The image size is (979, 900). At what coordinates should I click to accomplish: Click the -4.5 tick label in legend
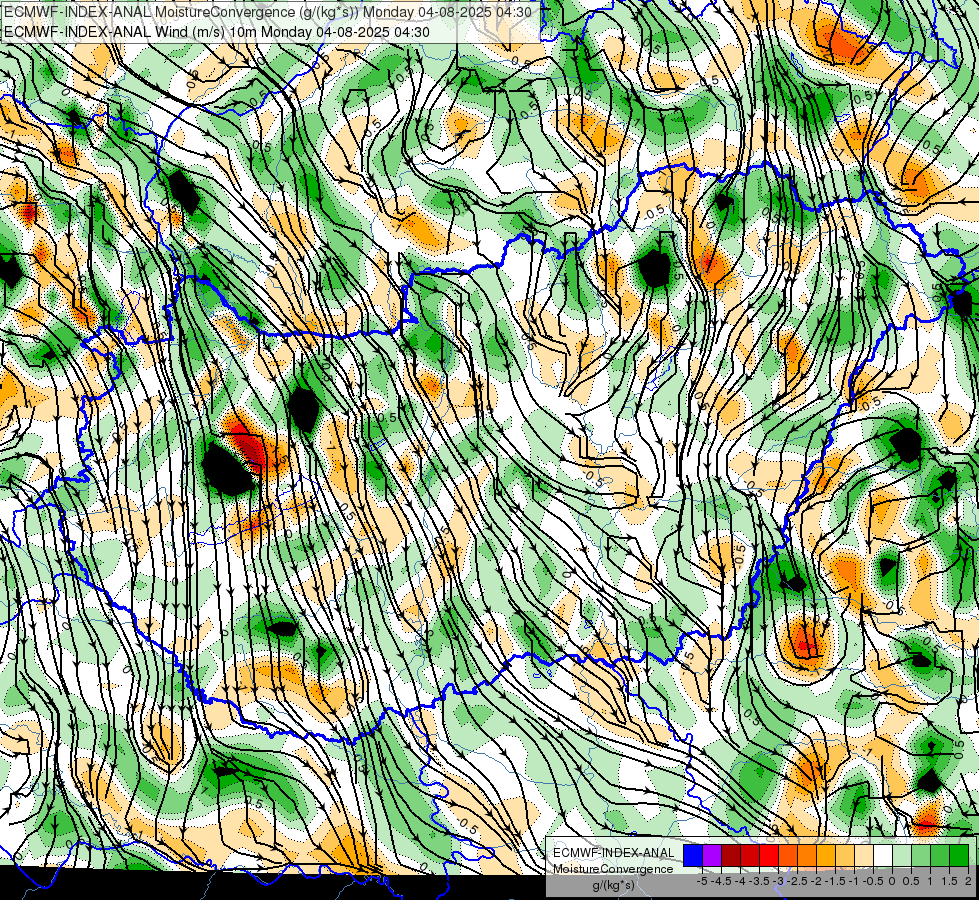[x=721, y=881]
